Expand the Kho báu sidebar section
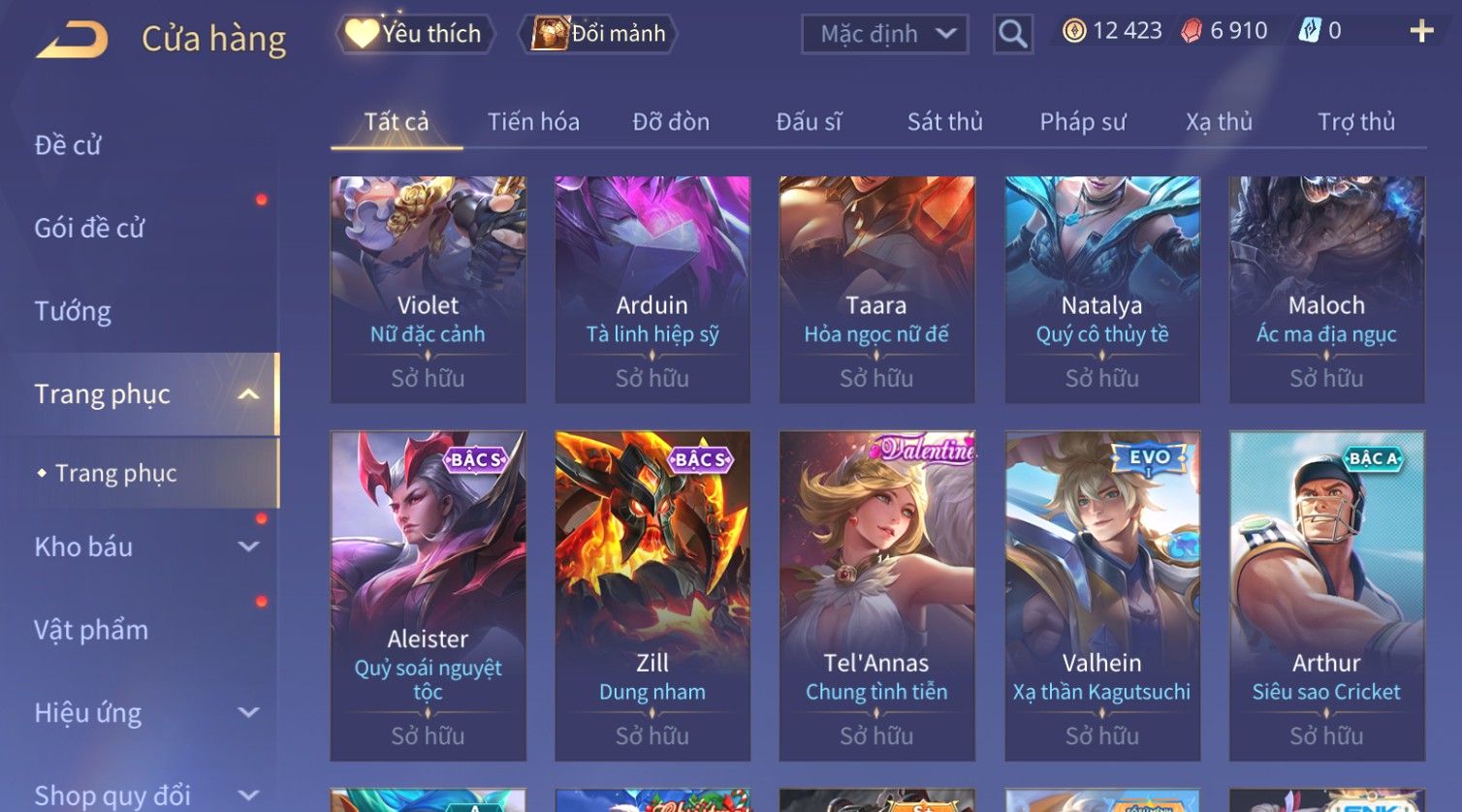The image size is (1462, 812). [249, 547]
